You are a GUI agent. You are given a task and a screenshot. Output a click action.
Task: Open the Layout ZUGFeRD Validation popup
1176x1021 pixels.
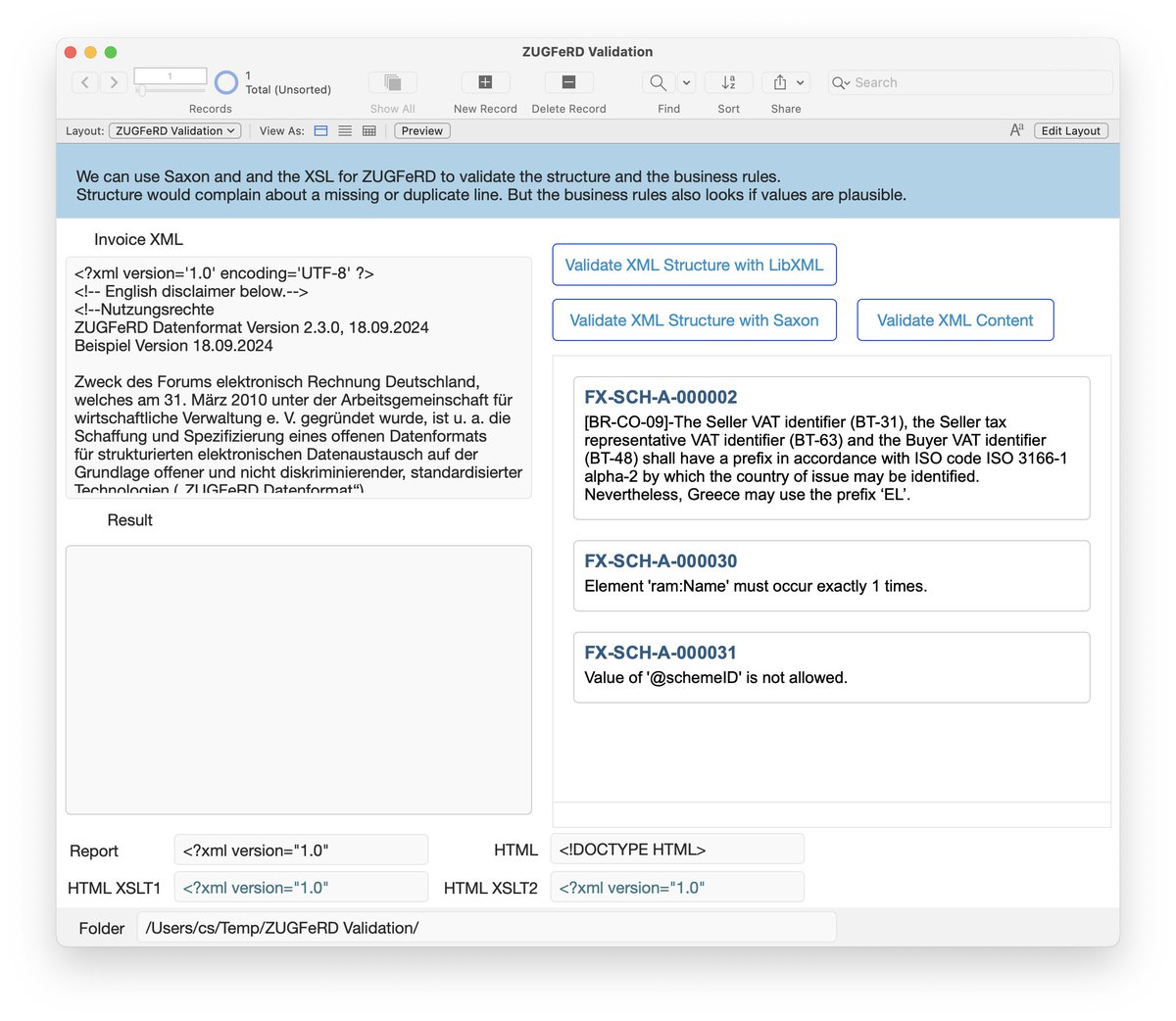175,130
